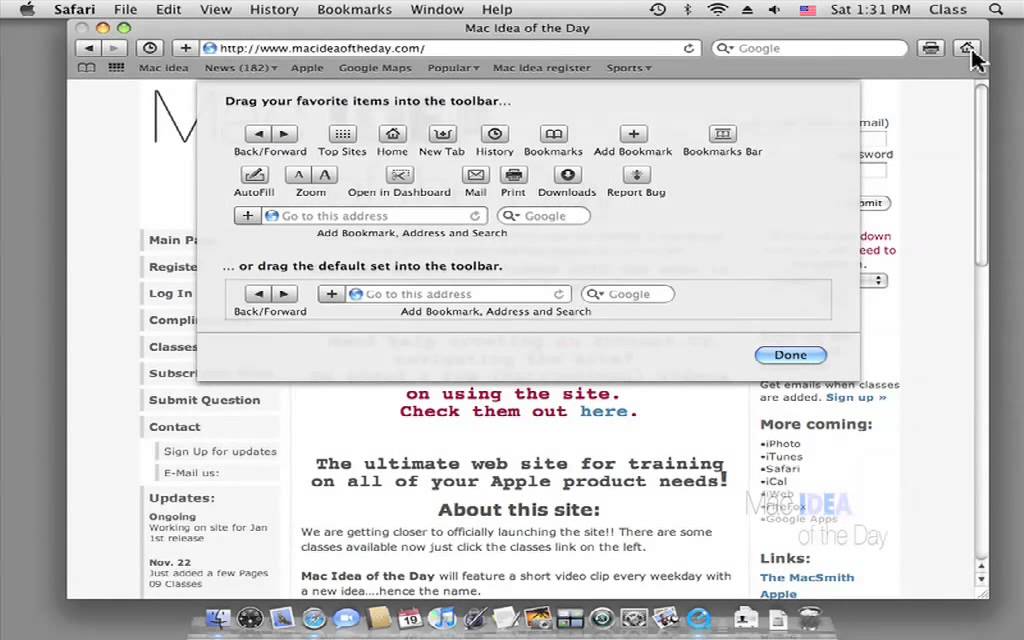Open the Edit menu
1024x640 pixels.
click(168, 10)
